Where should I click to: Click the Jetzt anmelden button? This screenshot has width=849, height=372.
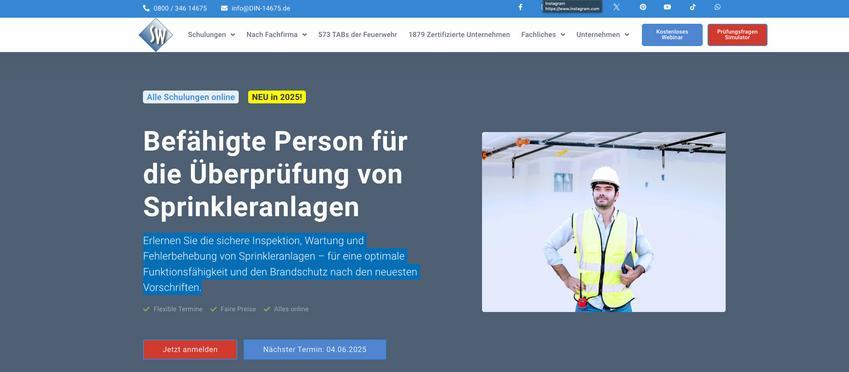[x=190, y=349]
